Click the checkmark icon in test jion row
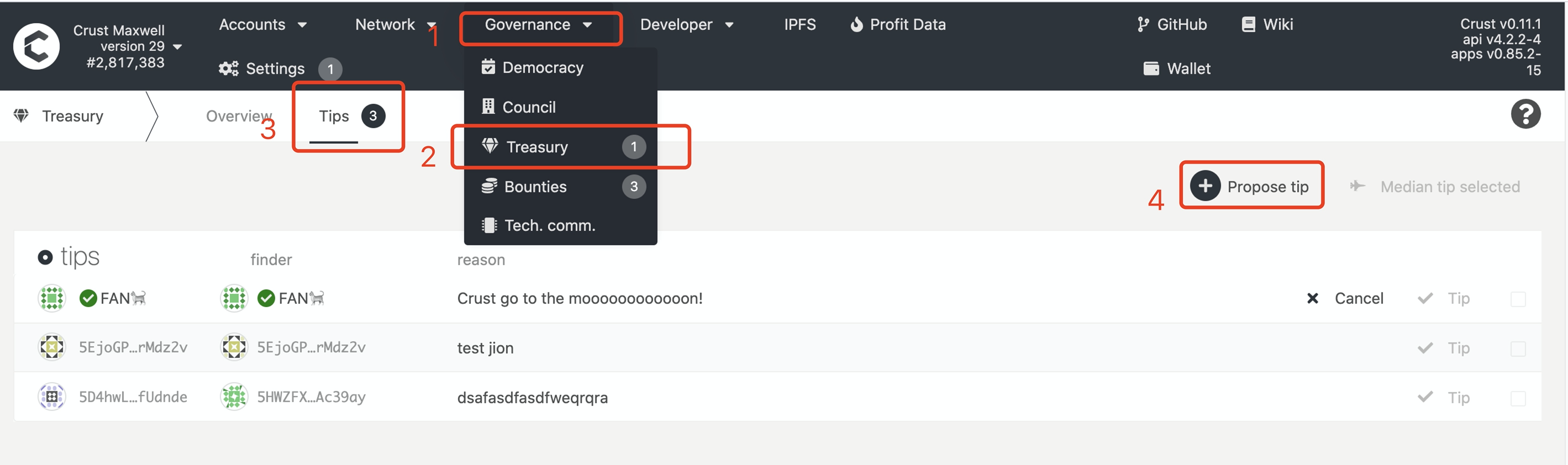The width and height of the screenshot is (1568, 465). (x=1425, y=347)
